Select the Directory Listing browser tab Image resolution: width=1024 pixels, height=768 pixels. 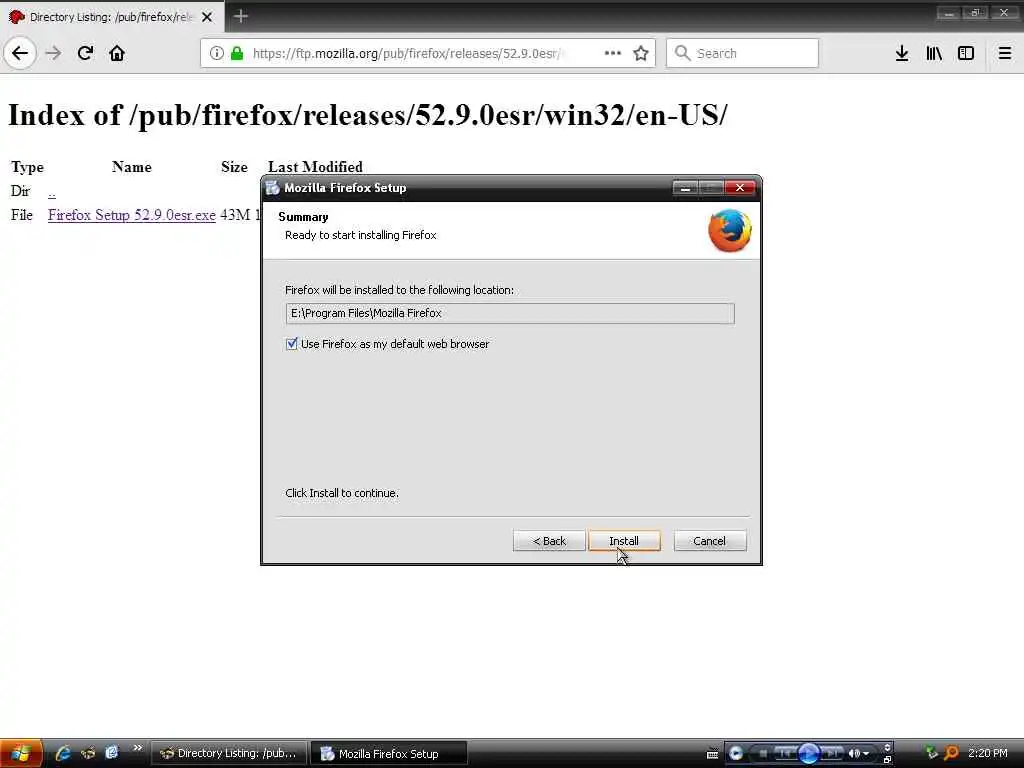(111, 17)
